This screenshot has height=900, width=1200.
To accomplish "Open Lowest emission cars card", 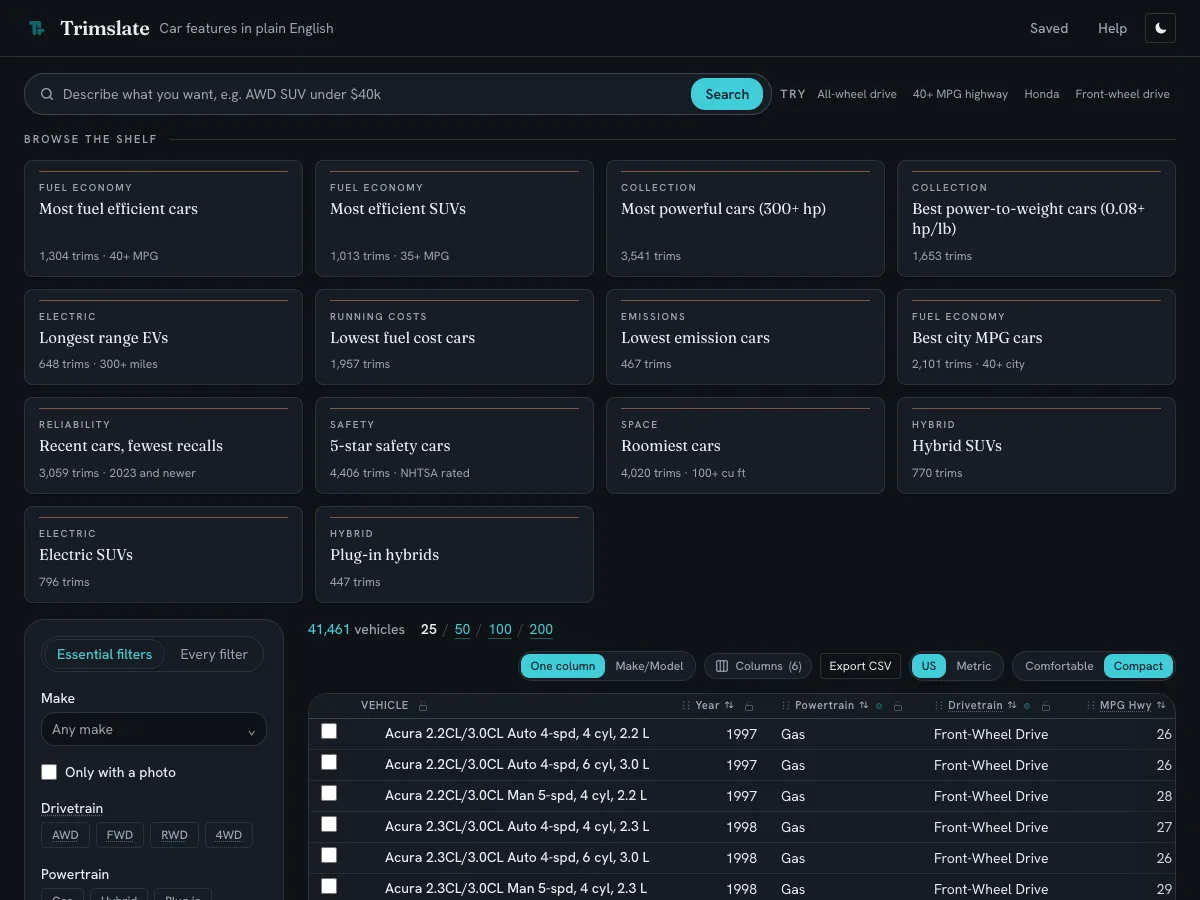I will 745,337.
